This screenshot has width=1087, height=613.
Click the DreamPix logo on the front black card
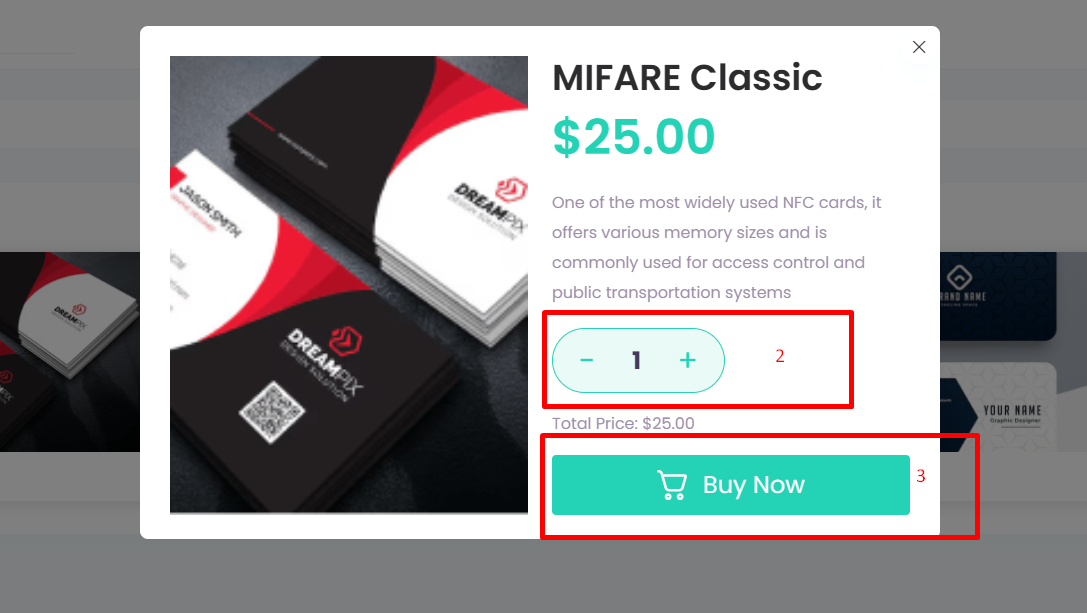point(326,361)
